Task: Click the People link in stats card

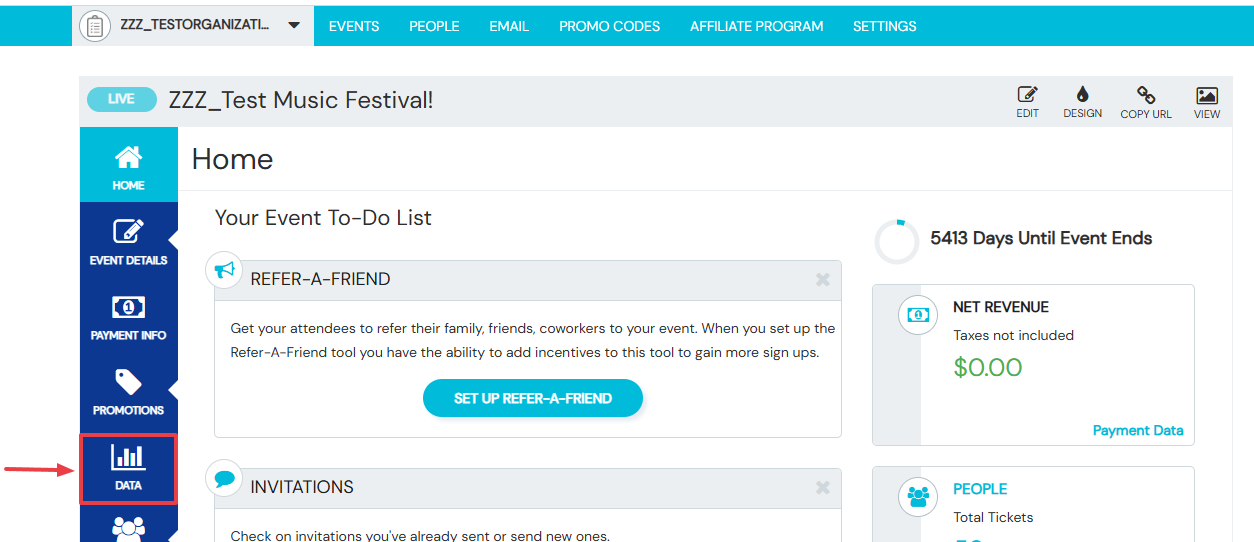Action: click(980, 489)
